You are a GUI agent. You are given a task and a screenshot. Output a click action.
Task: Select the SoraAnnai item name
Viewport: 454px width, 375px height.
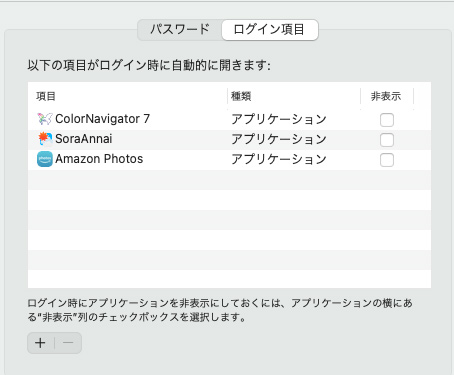[84, 139]
